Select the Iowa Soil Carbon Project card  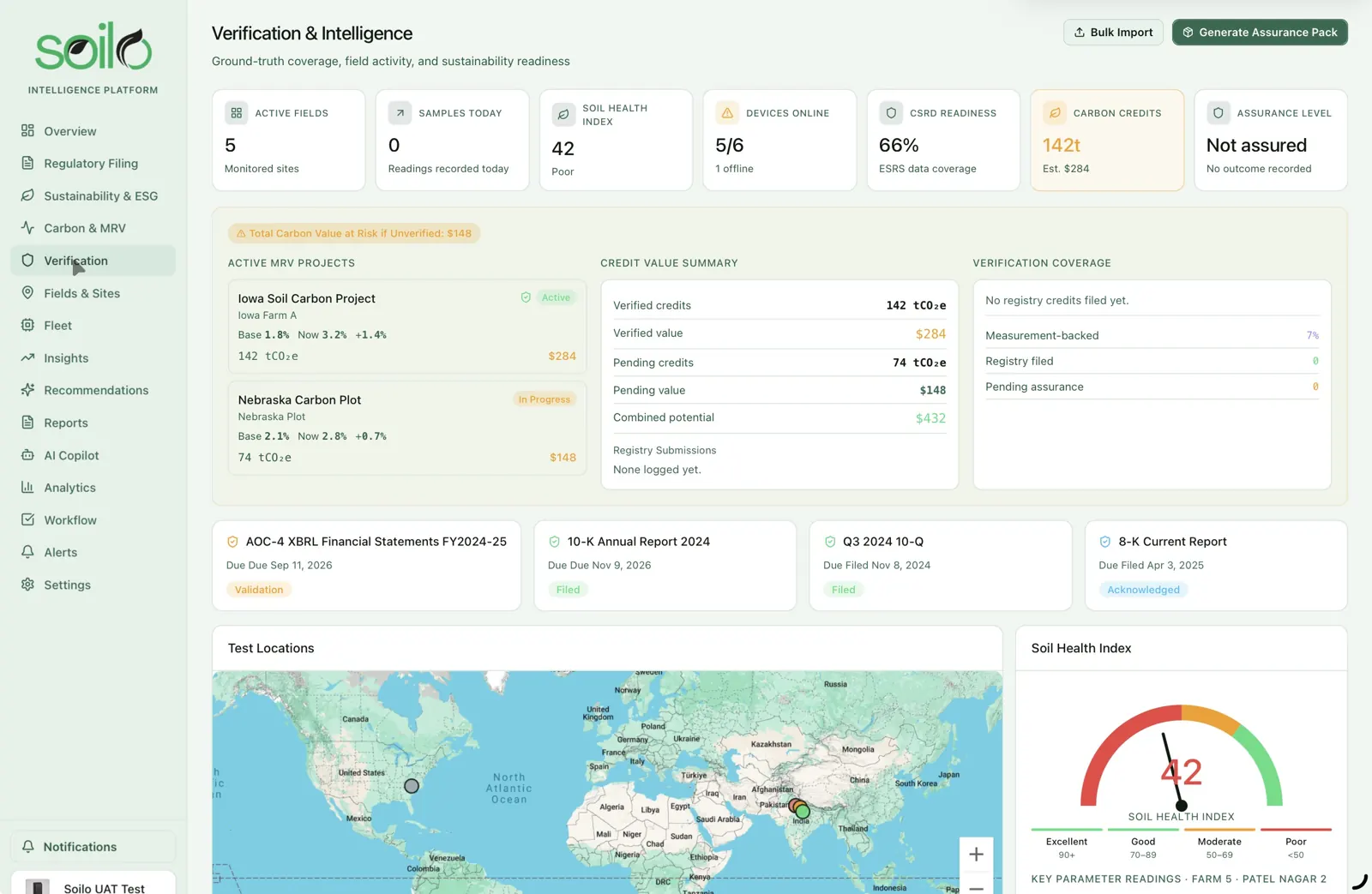point(407,327)
